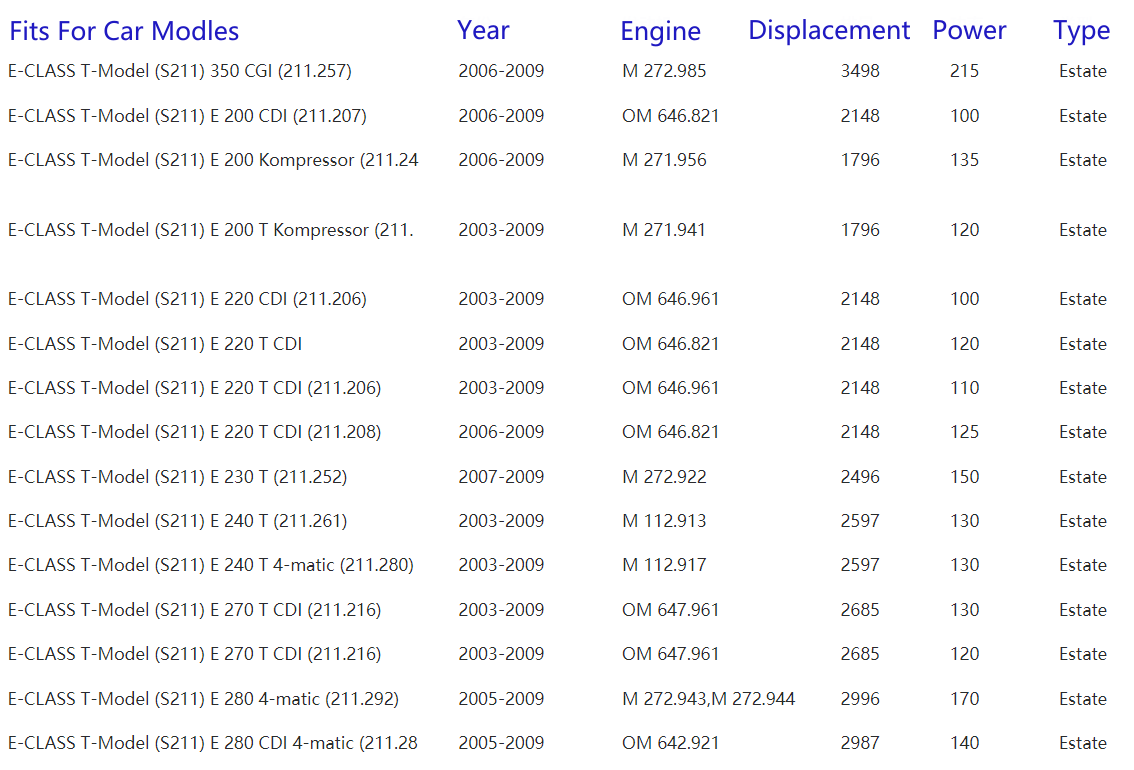Select the E 200 CDI (211.207) model entry
The image size is (1134, 770).
187,116
